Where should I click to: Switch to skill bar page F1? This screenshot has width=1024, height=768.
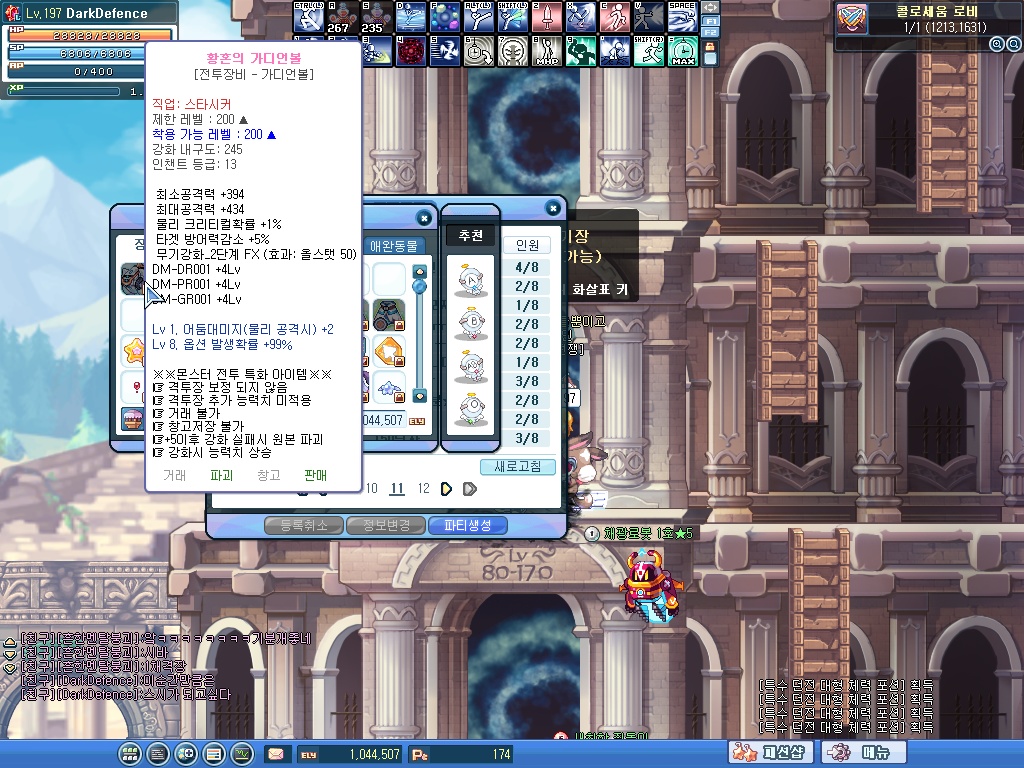click(x=710, y=21)
